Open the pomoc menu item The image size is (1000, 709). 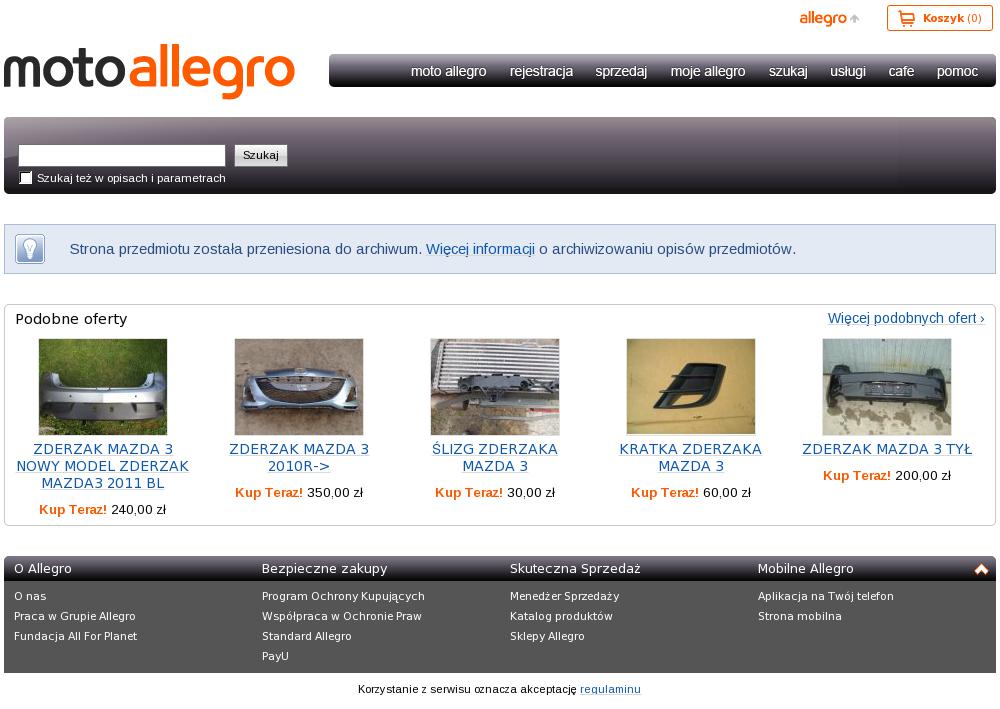point(957,71)
